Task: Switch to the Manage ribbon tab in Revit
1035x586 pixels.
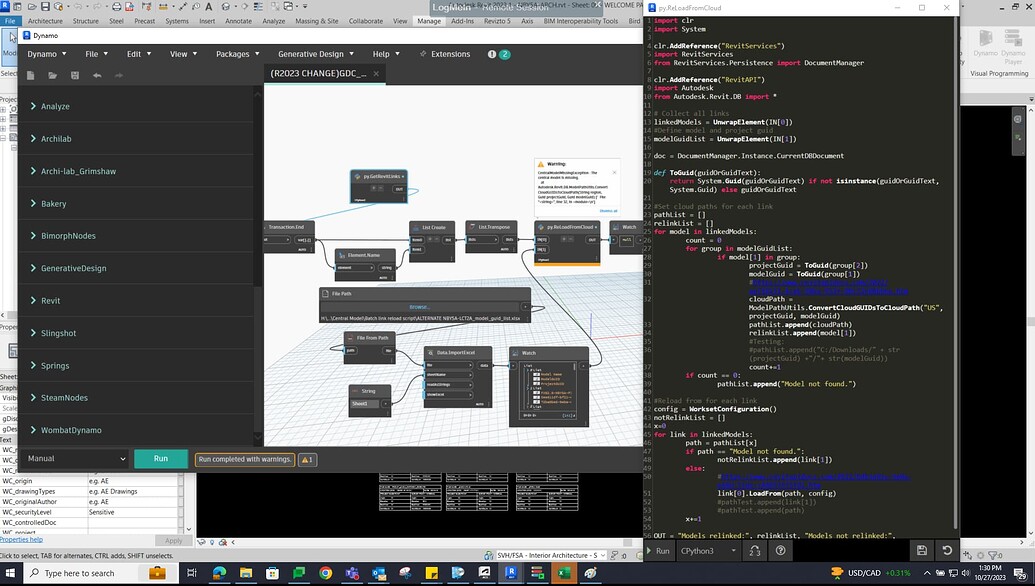Action: [x=428, y=20]
